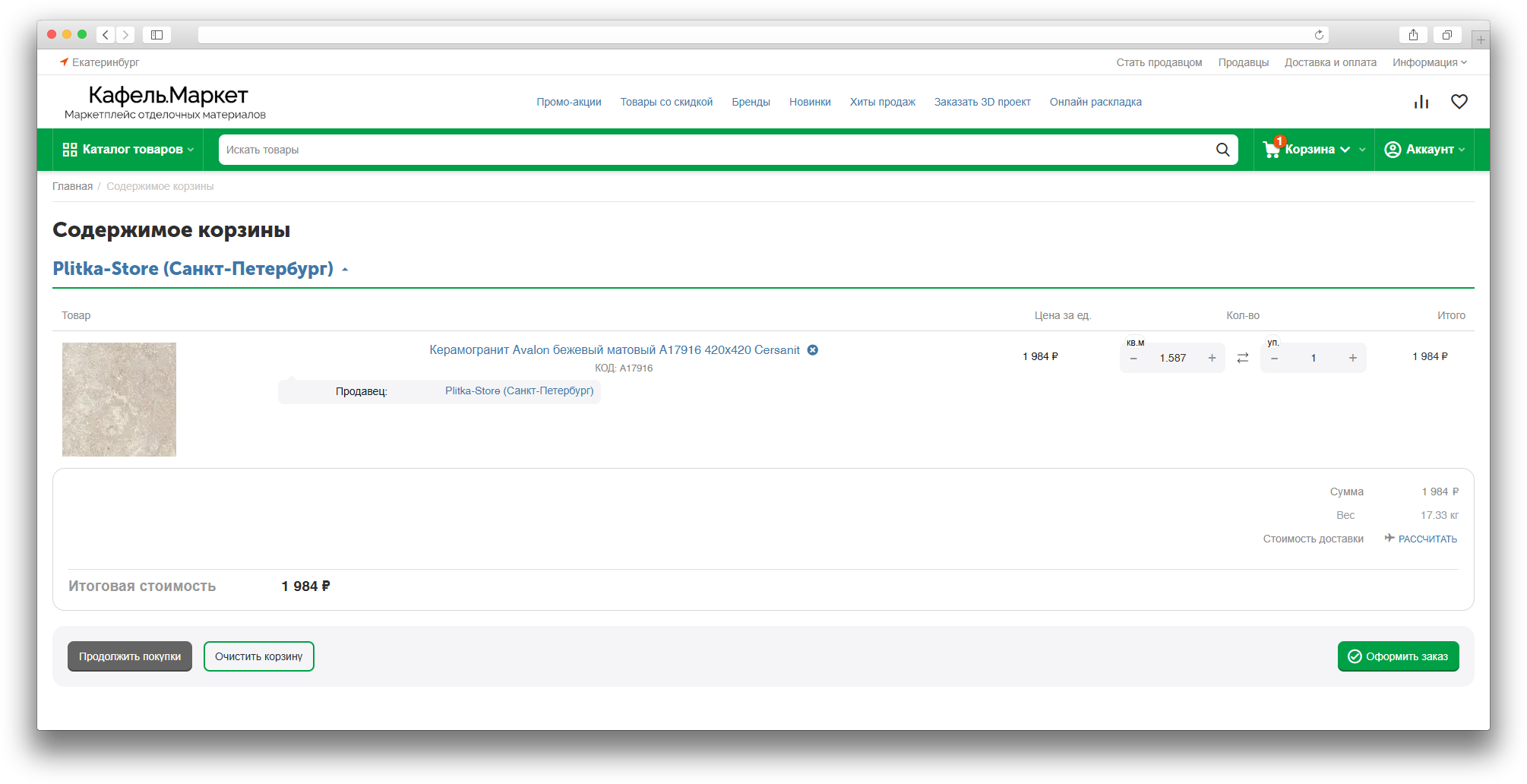Viewport: 1527px width, 784px height.
Task: Click the Очистить корзину button
Action: 258,656
